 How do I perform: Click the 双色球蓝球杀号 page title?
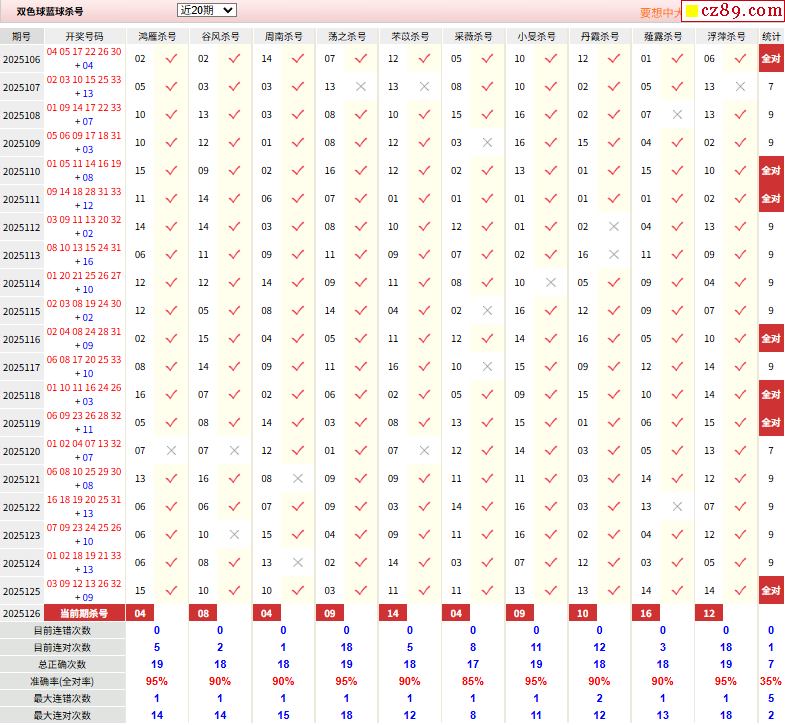coord(50,11)
